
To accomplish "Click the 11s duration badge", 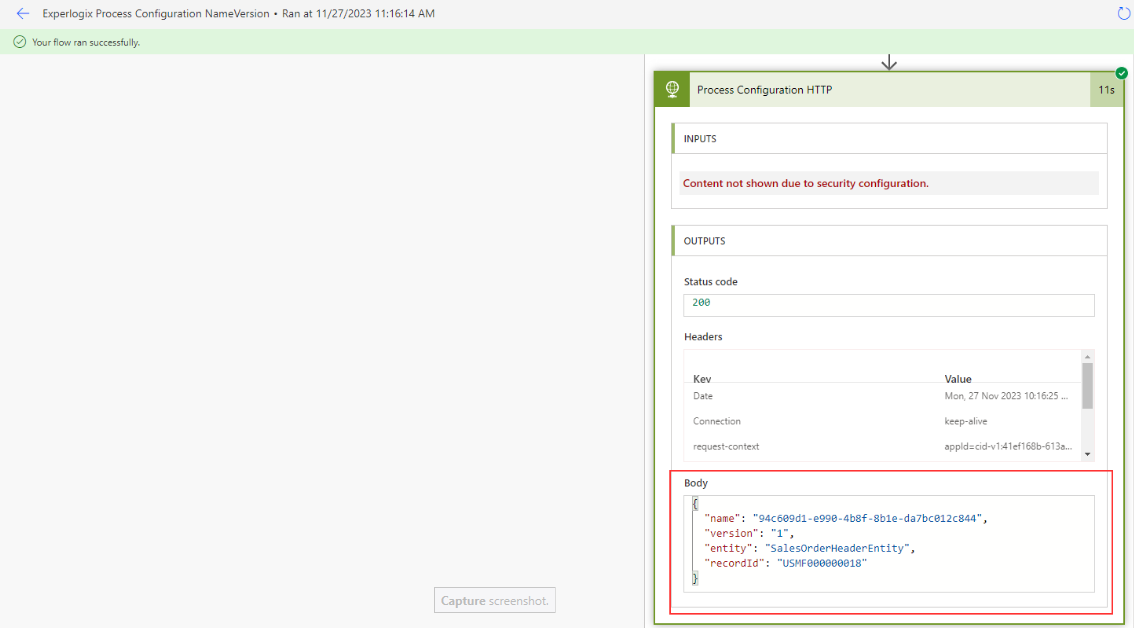I will click(1107, 90).
